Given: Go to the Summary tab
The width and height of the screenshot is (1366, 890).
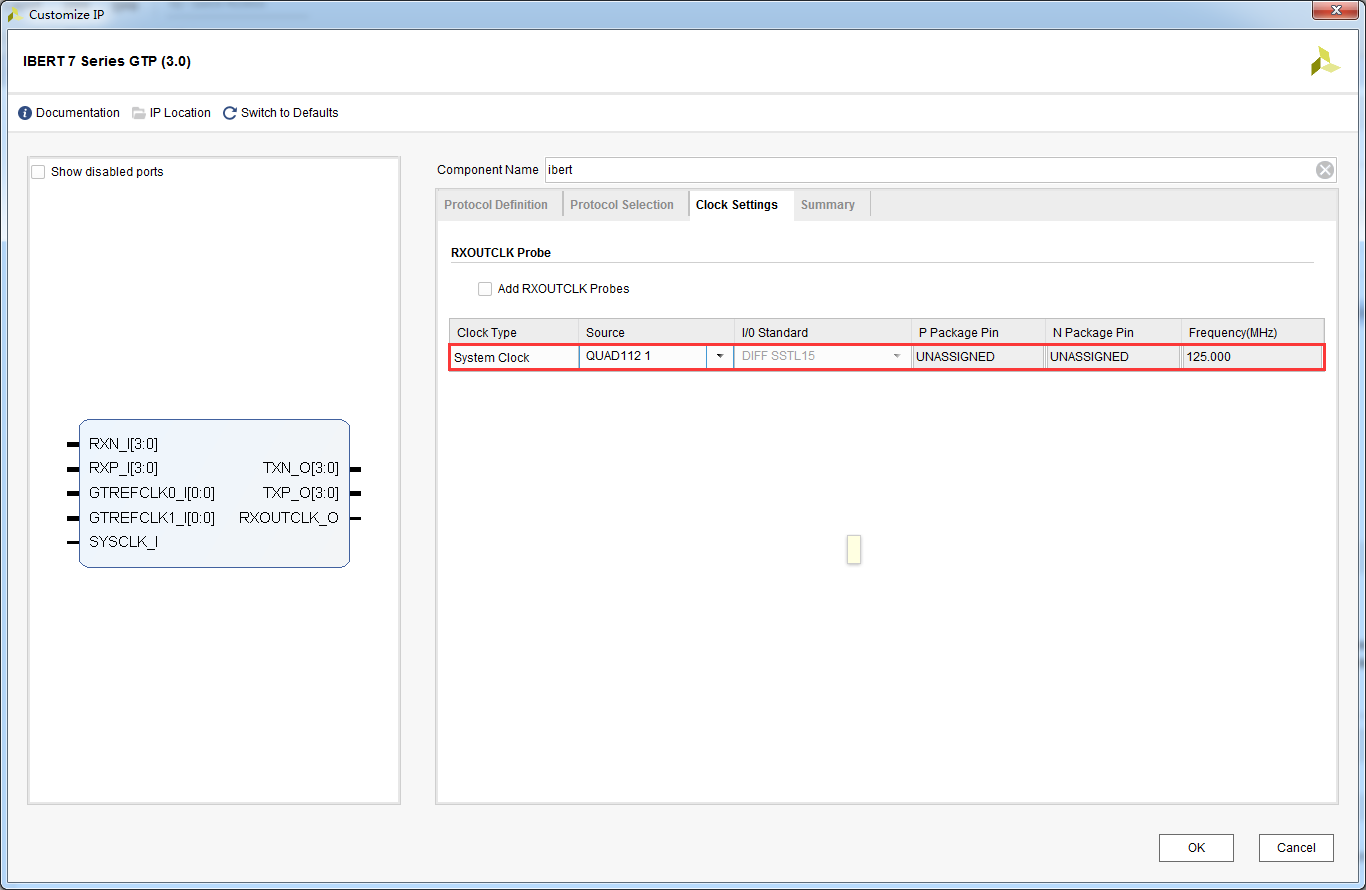Looking at the screenshot, I should 828,205.
